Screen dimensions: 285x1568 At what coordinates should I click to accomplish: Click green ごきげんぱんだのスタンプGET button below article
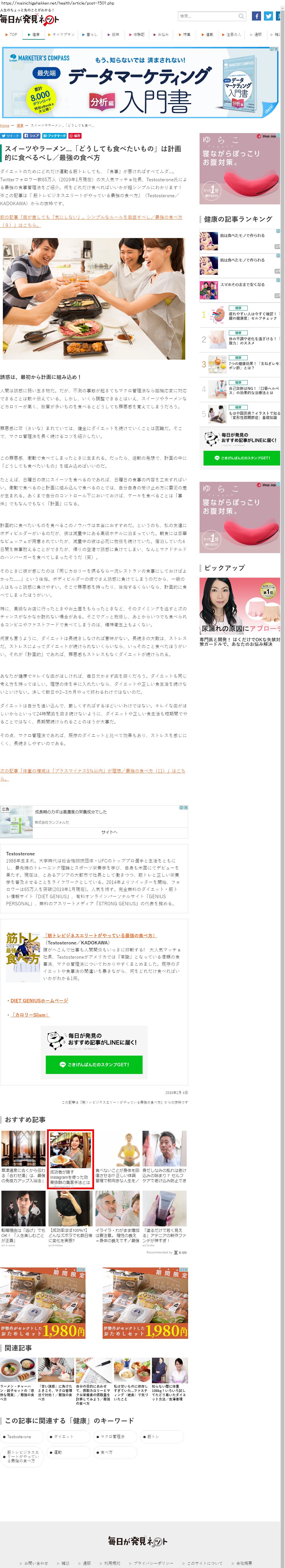click(x=94, y=1065)
